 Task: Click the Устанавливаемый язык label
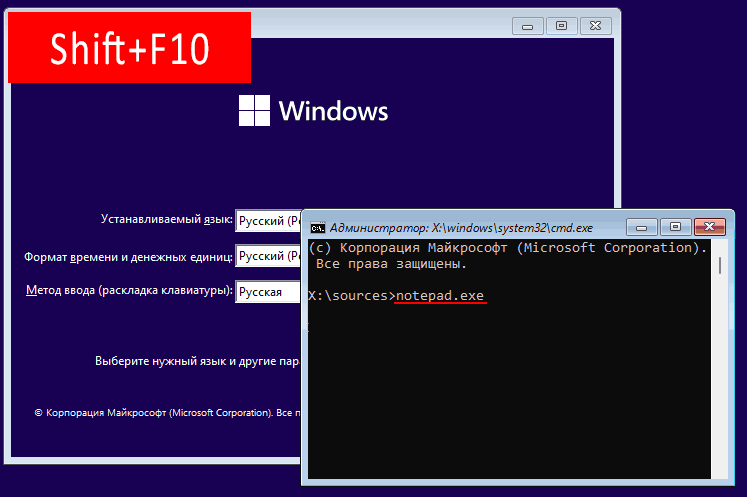[x=167, y=219]
